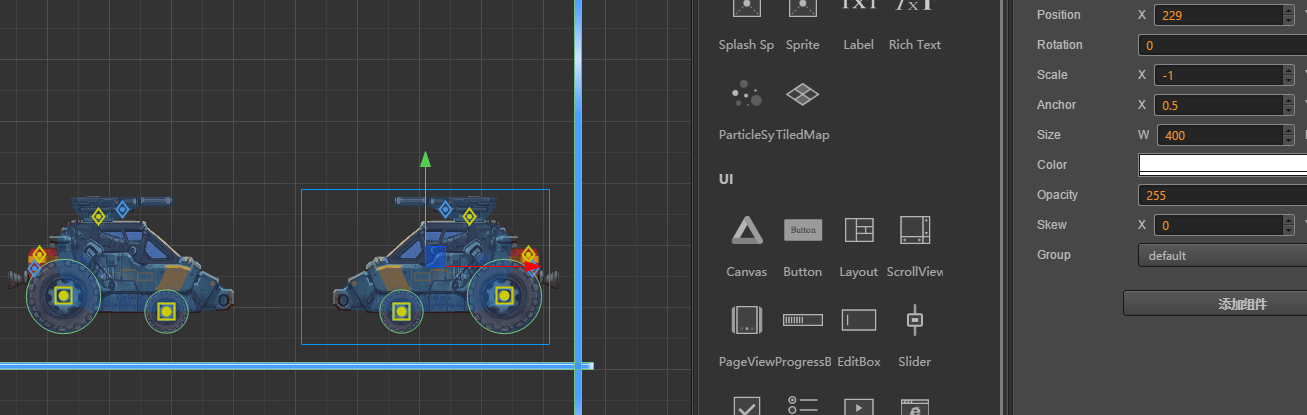
Task: Choose the VideoPlayer play node icon
Action: pyautogui.click(x=859, y=407)
